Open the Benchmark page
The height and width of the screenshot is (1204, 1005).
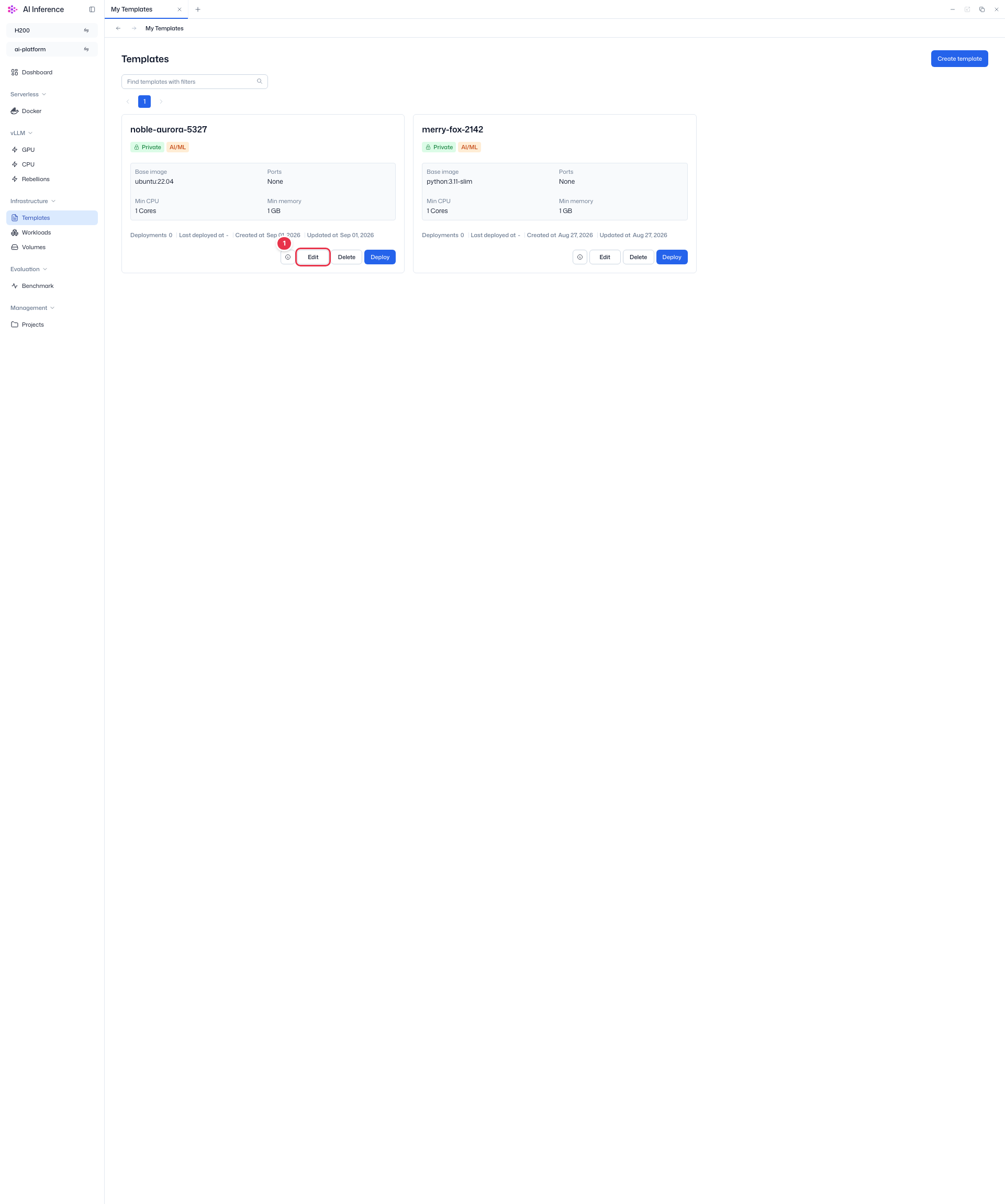point(52,286)
